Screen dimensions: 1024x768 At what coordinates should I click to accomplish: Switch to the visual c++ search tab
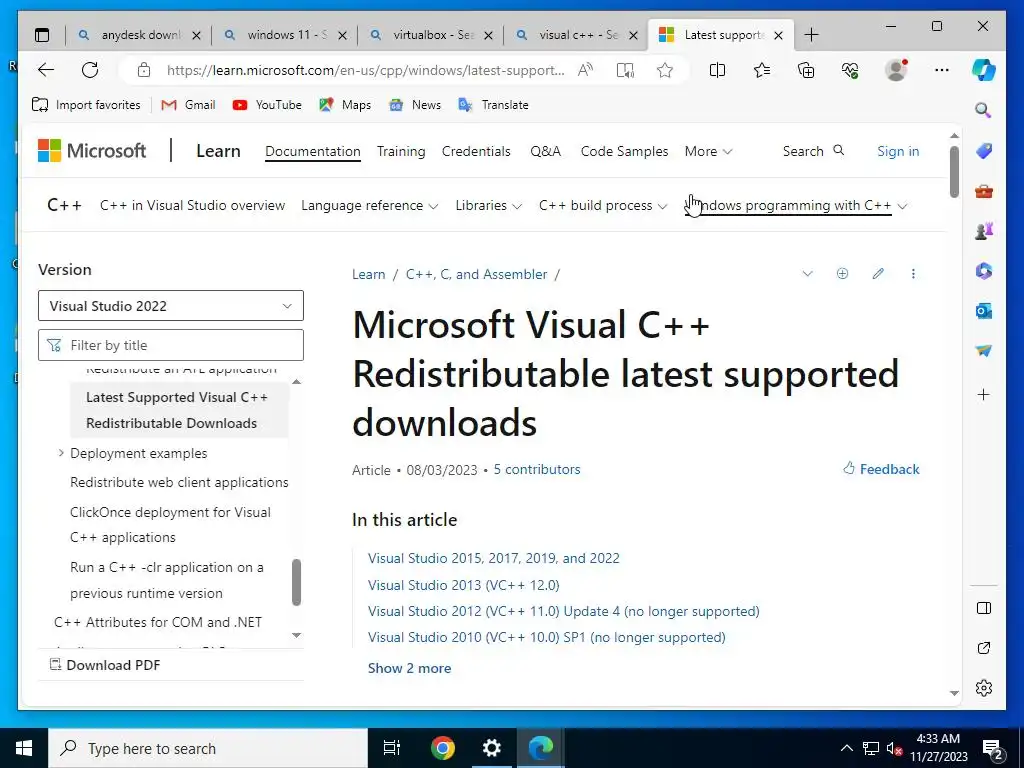click(576, 35)
